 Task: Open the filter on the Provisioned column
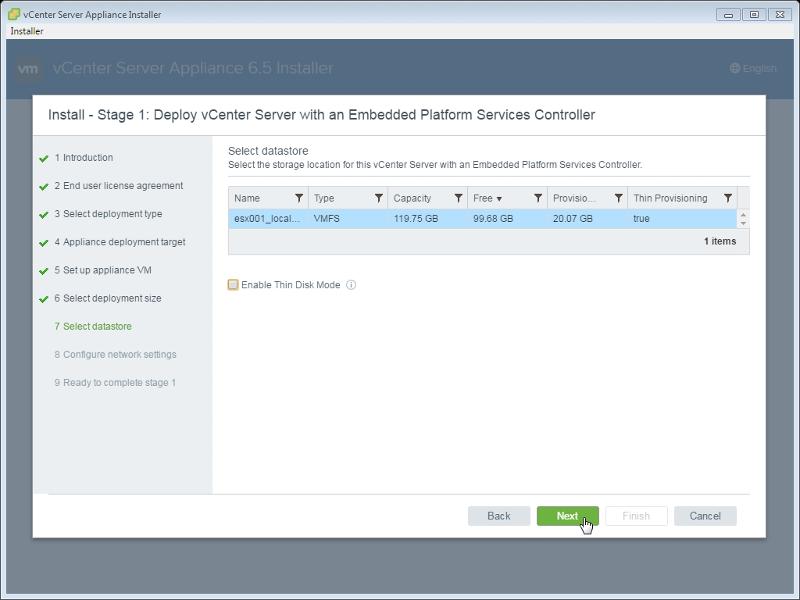point(618,198)
